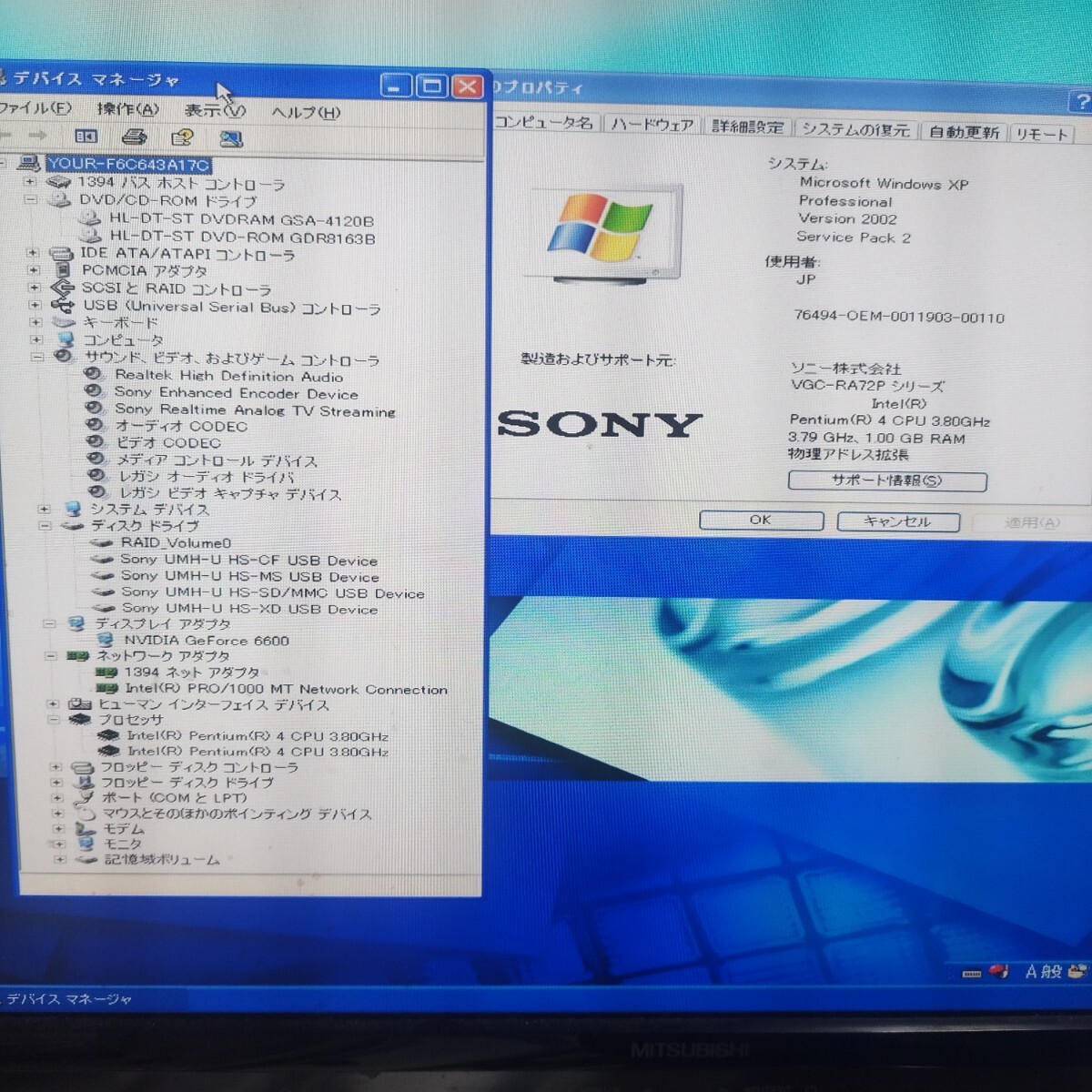Expand the ポート (COM と LPT) node
This screenshot has height=1092, width=1092.
pyautogui.click(x=57, y=798)
